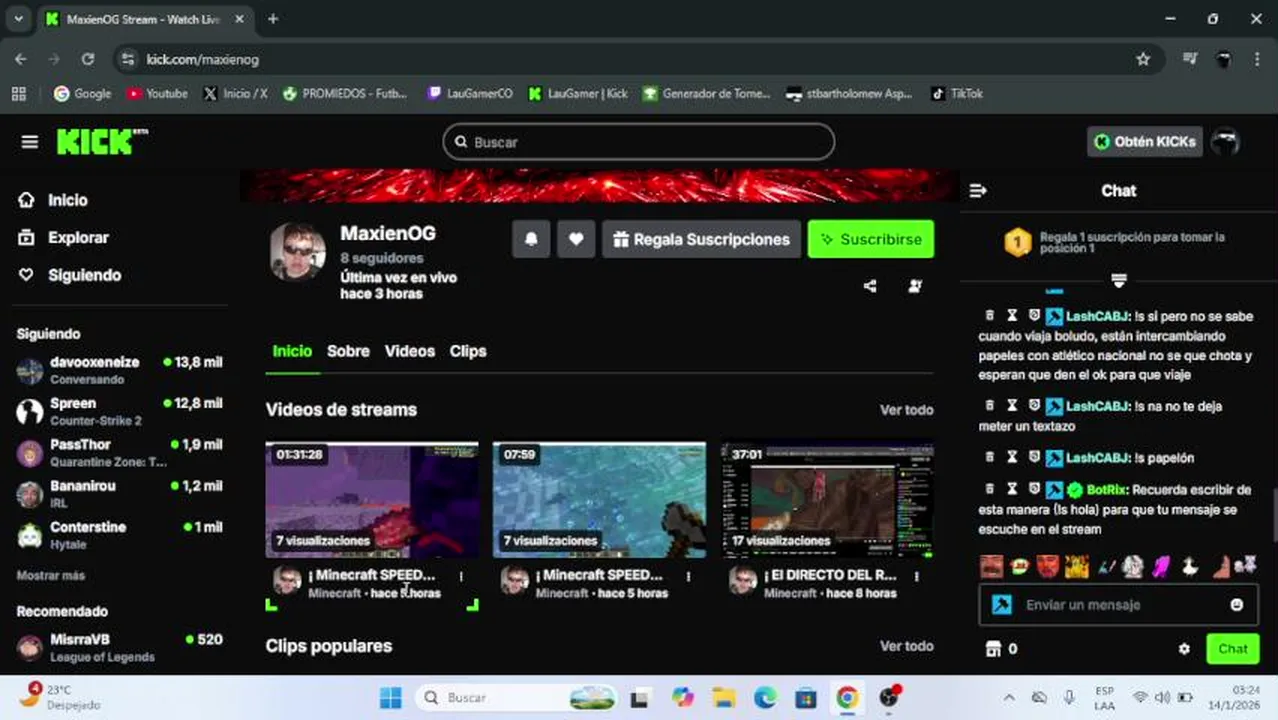Click the share icon under Suscribirse
This screenshot has height=720, width=1278.
point(870,286)
